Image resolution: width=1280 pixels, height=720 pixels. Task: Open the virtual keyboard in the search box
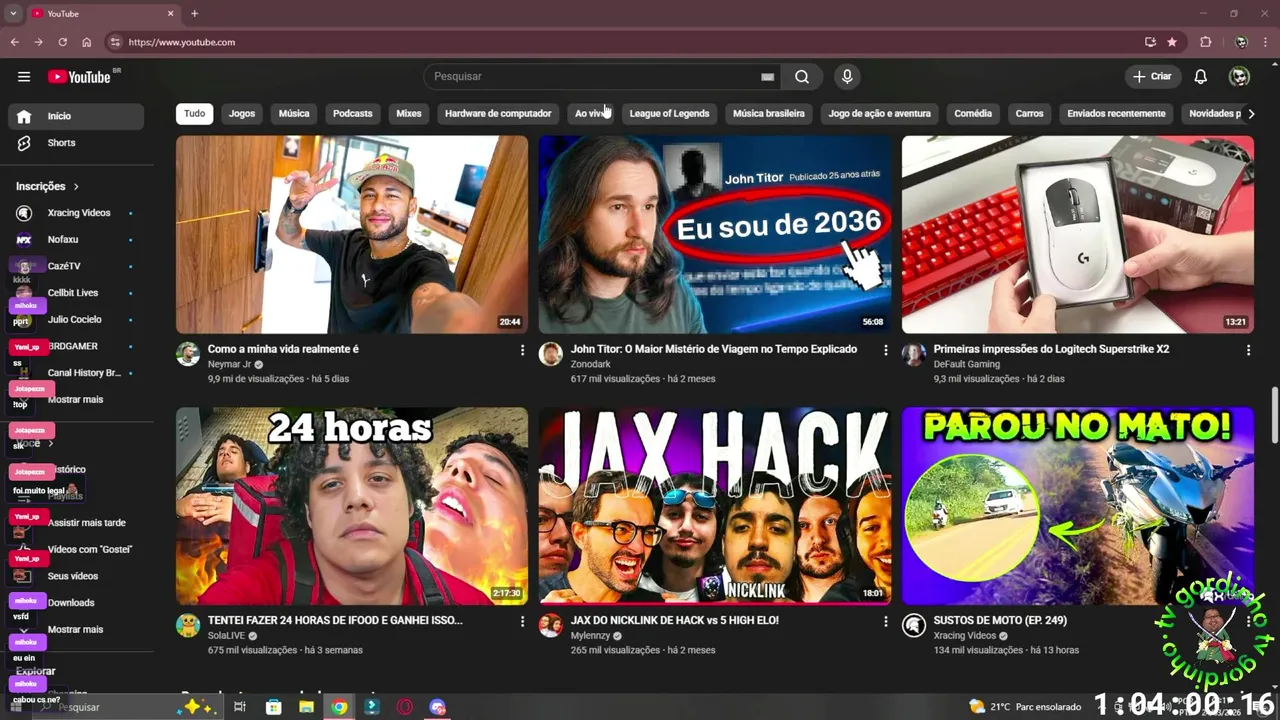click(x=767, y=77)
